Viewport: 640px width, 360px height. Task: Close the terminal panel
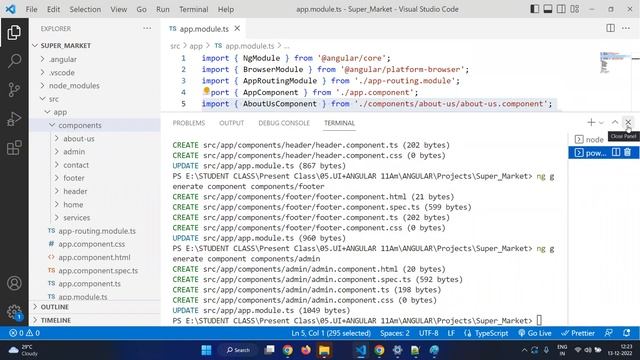coord(628,122)
